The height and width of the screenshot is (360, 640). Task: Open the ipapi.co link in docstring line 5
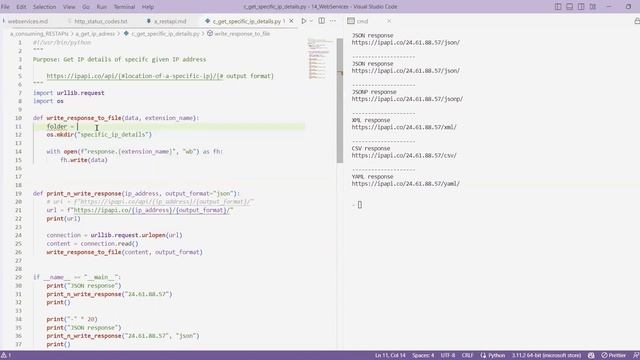click(x=134, y=76)
